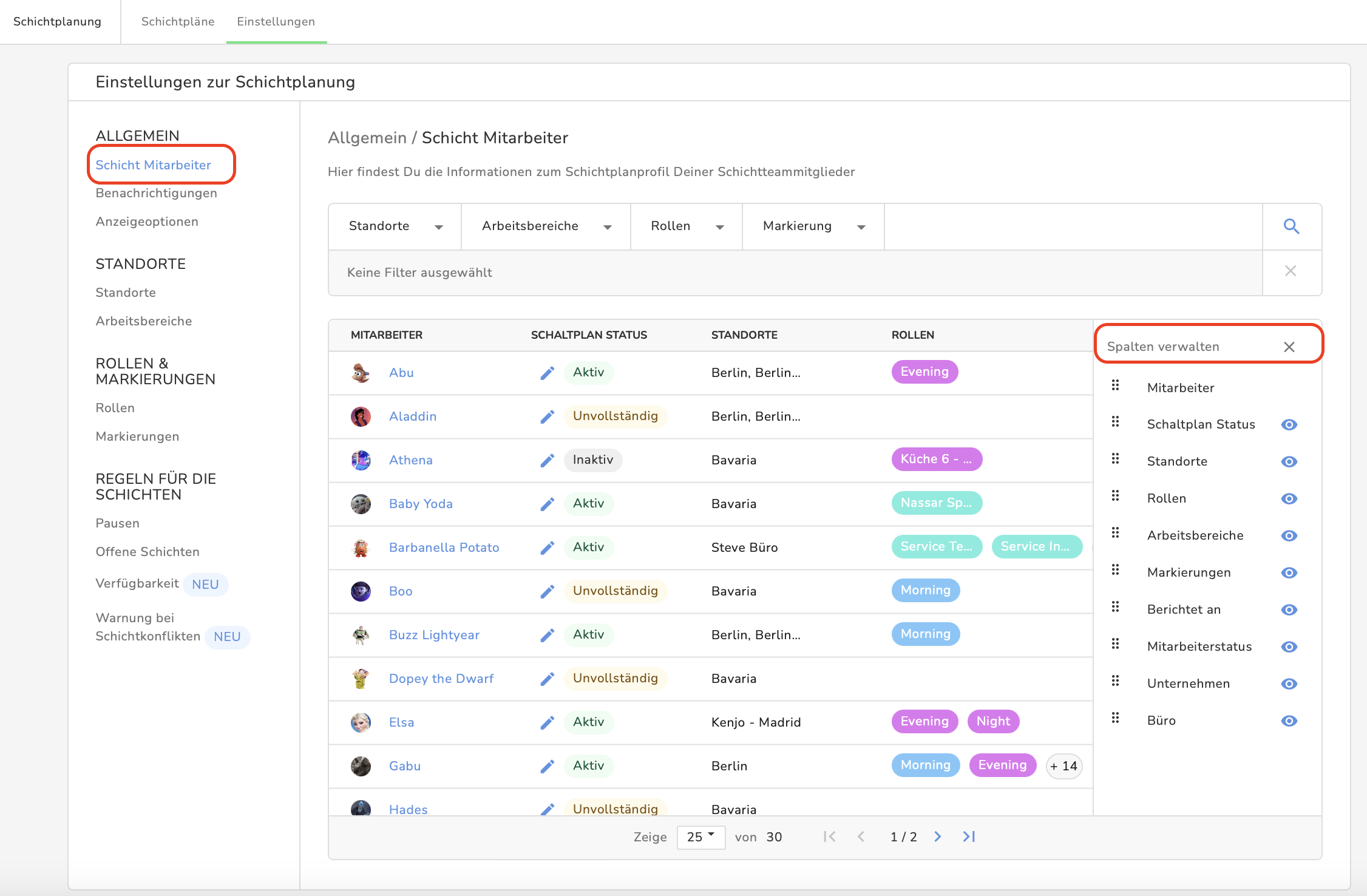This screenshot has width=1367, height=896.
Task: Click pencil edit icon for Athena's status
Action: (x=547, y=460)
